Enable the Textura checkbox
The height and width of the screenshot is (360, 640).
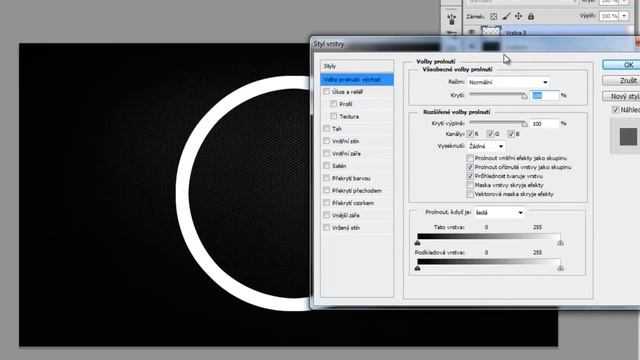click(x=334, y=116)
